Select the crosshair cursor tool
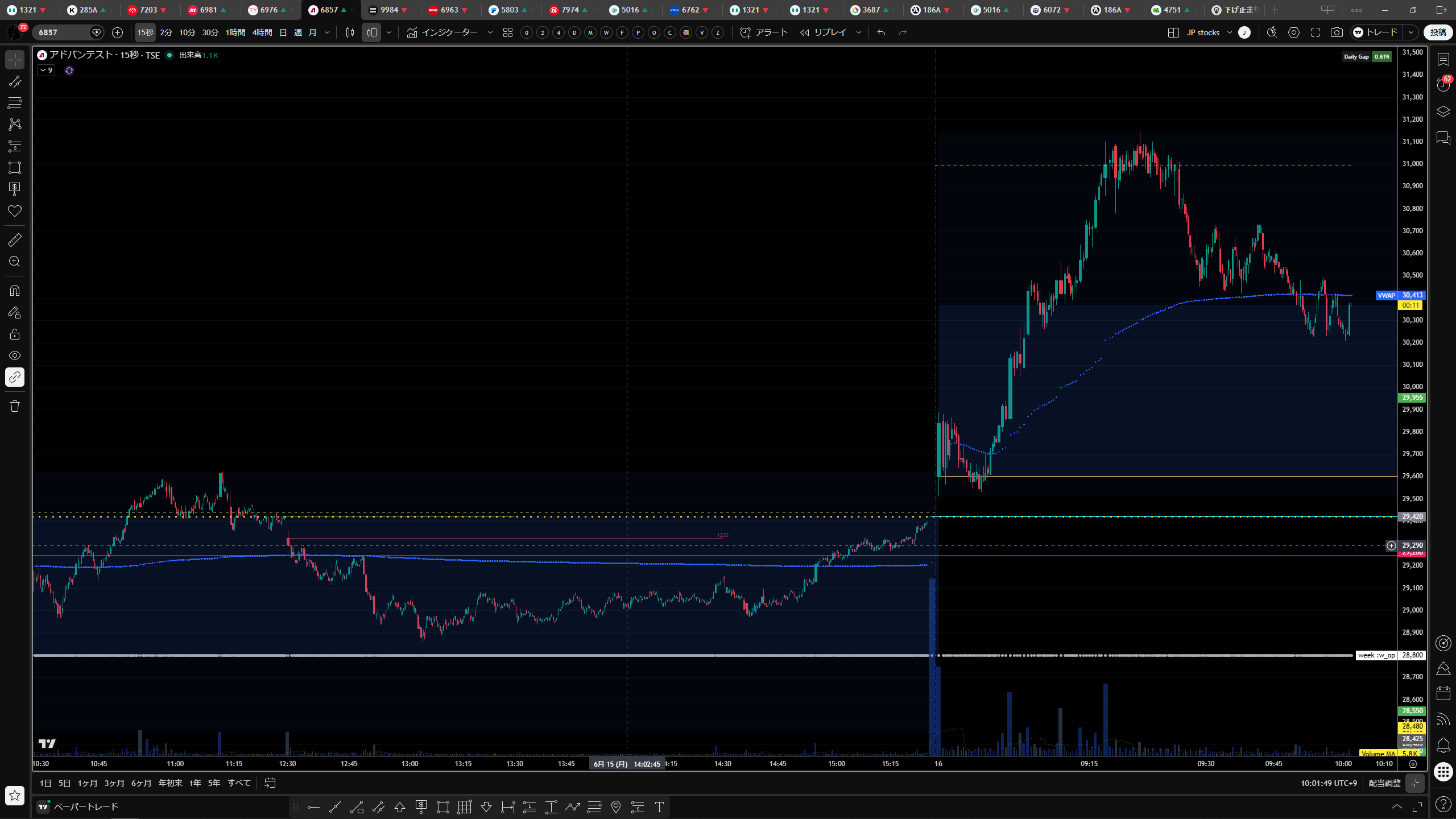 (15, 60)
